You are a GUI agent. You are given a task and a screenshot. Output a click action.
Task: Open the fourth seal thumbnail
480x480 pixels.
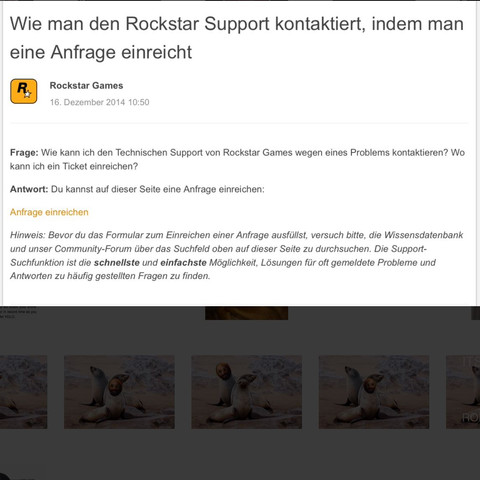pos(374,392)
